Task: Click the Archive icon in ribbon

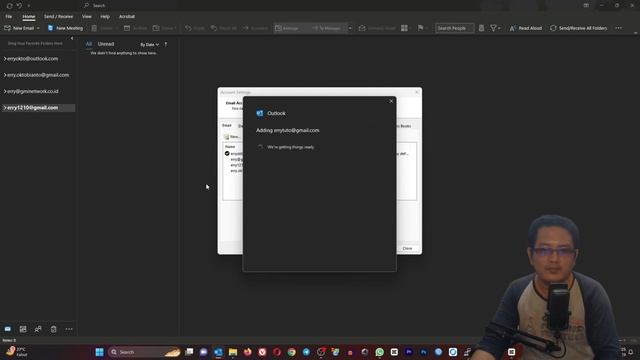Action: click(x=127, y=28)
